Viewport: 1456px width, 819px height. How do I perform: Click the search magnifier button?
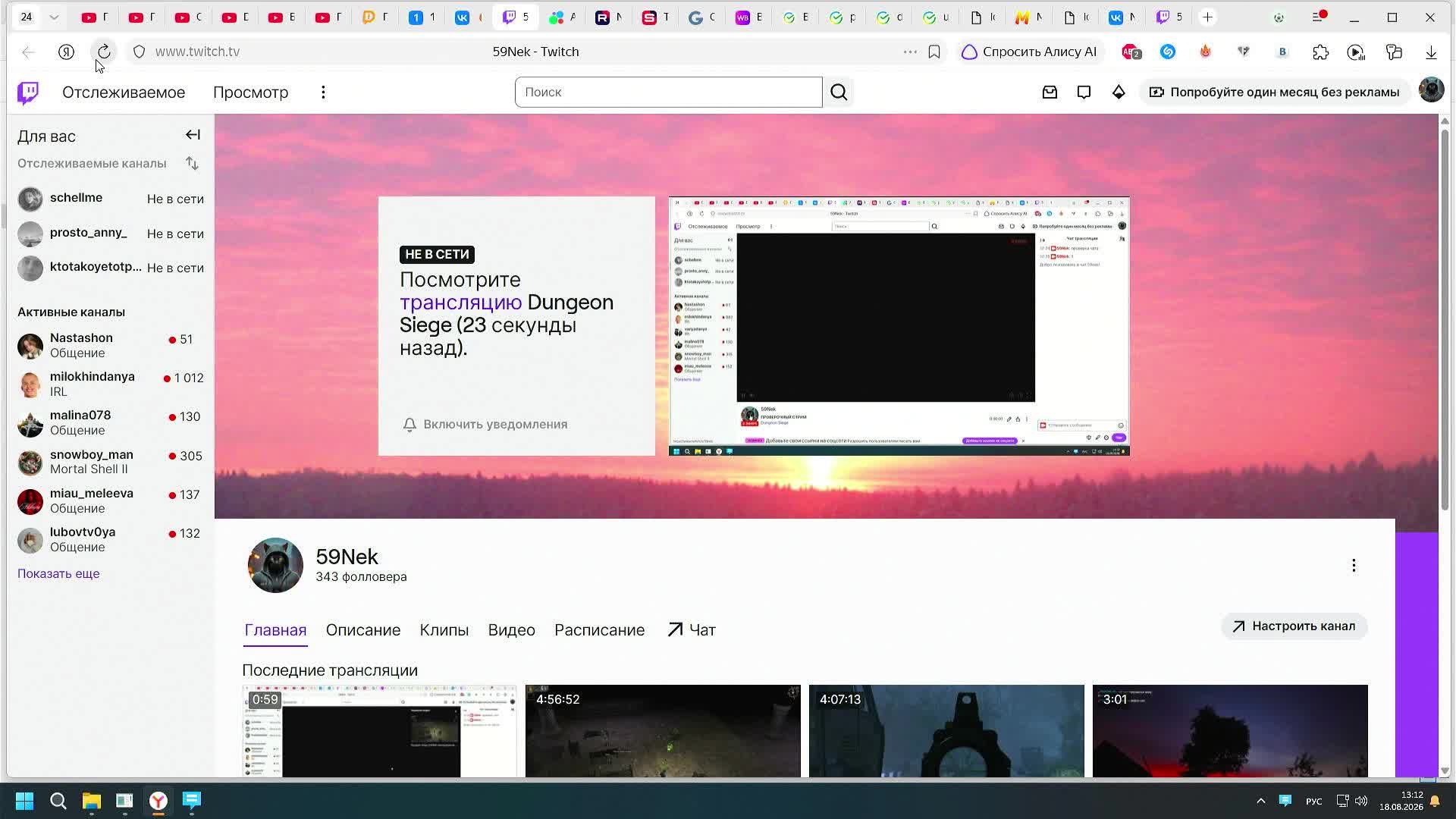839,93
